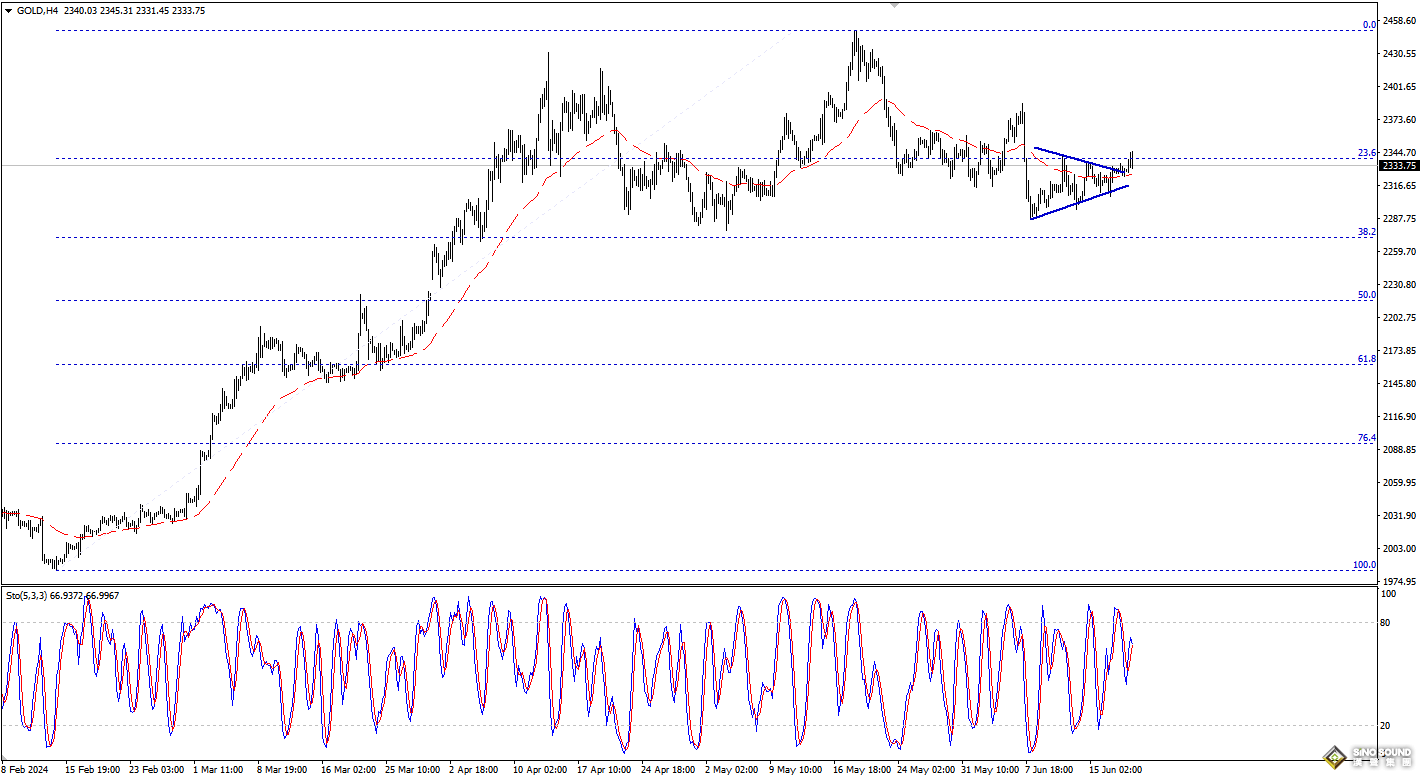
Task: Click the 23.6 Fibonacci level label
Action: pyautogui.click(x=1367, y=153)
